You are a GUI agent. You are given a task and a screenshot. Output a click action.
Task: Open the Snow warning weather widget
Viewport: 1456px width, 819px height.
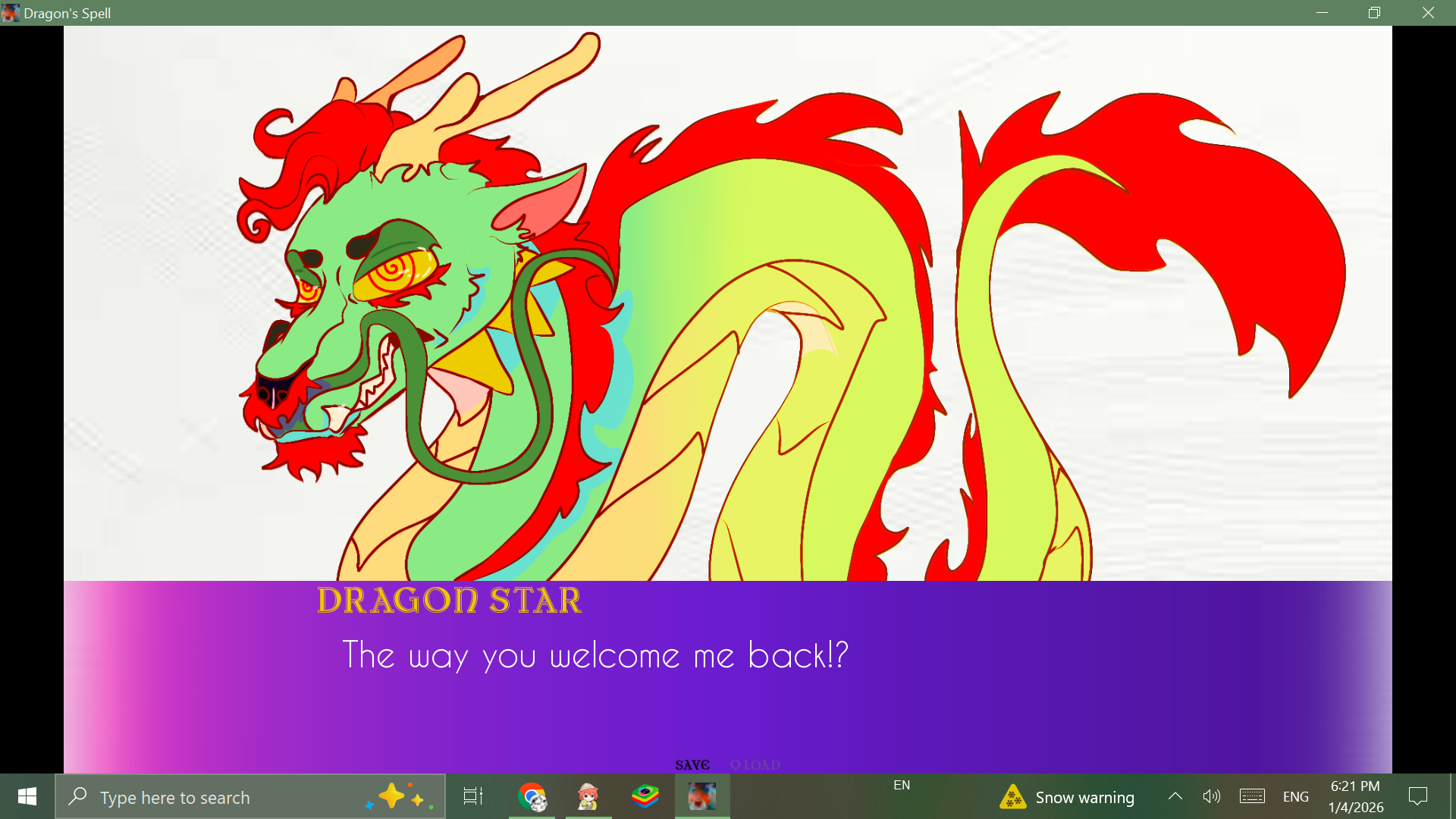pyautogui.click(x=1068, y=797)
